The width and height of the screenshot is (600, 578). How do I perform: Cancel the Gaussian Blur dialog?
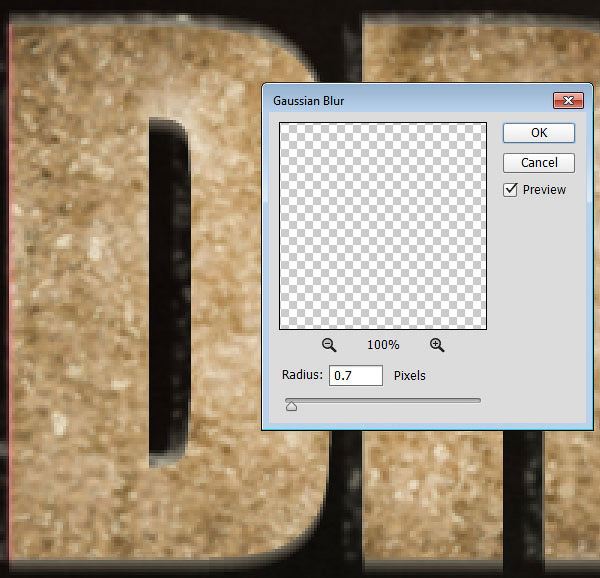pos(539,163)
